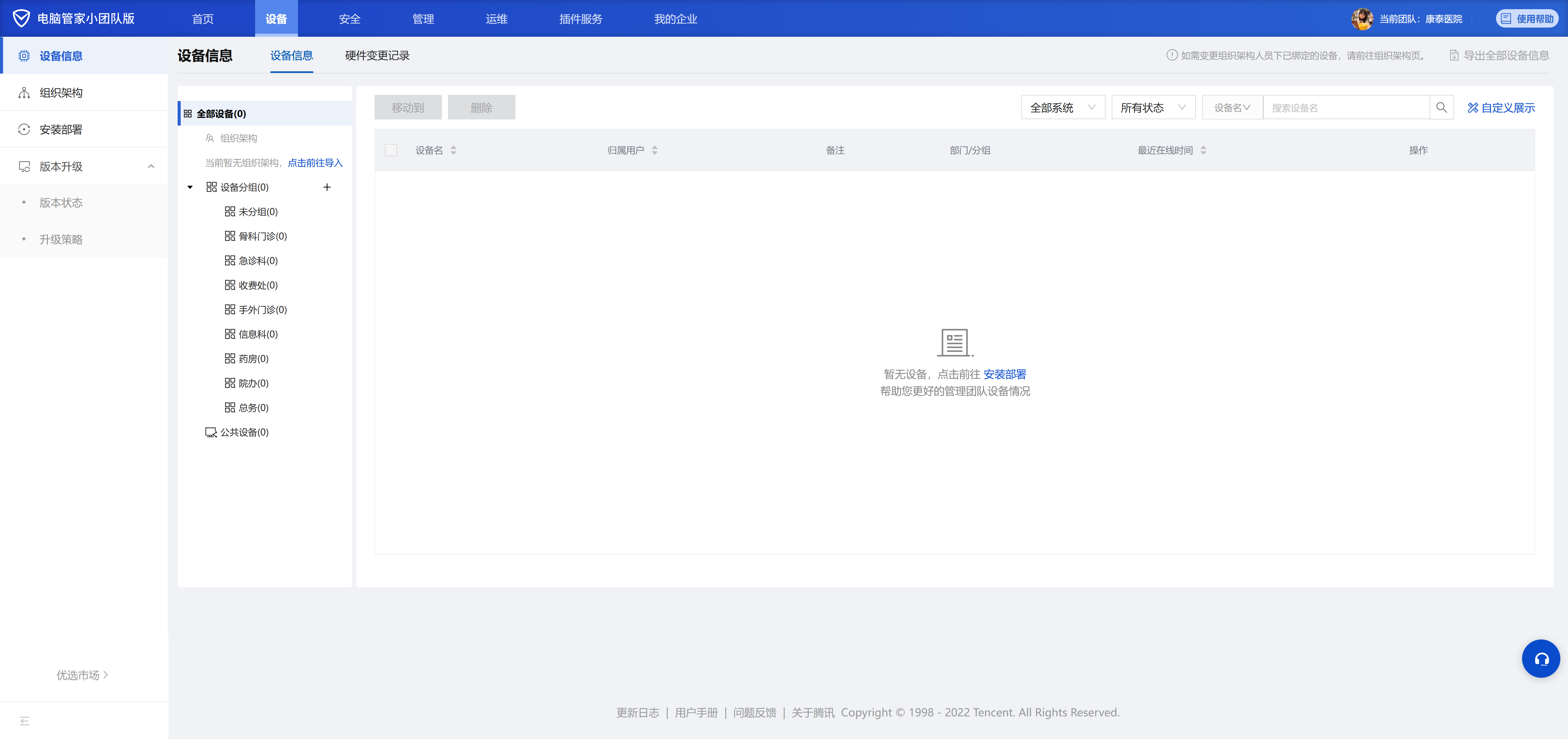Sort the table by the 设备名 column arrows
The width and height of the screenshot is (1568, 739).
pyautogui.click(x=454, y=150)
